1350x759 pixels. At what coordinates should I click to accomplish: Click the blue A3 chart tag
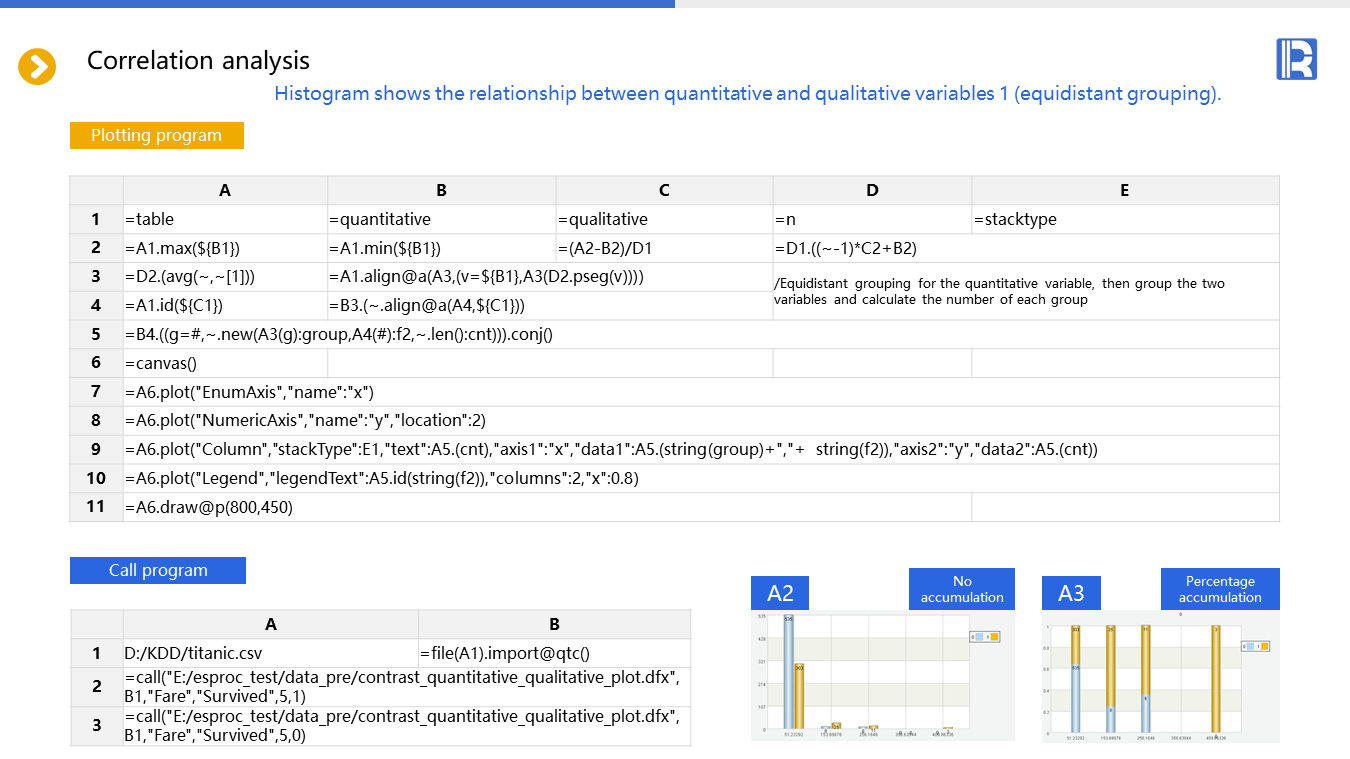(1070, 593)
